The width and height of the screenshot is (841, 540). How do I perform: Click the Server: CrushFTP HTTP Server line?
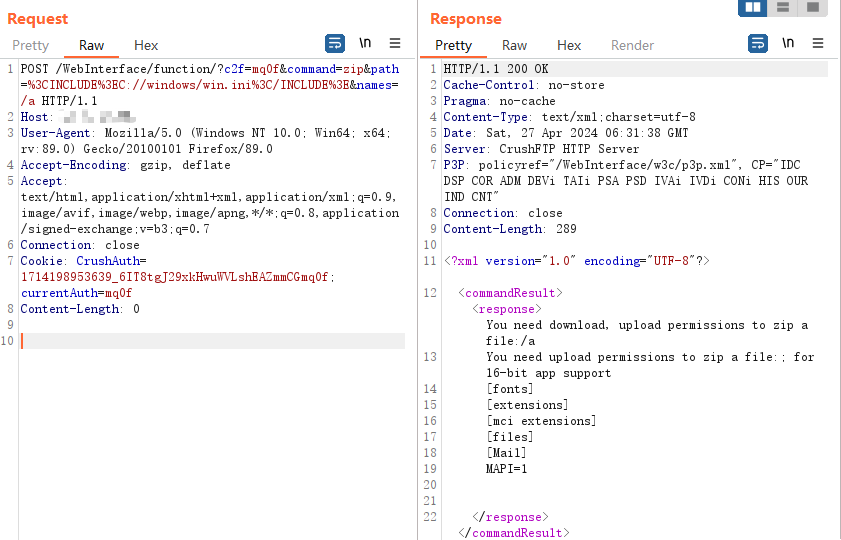coord(541,149)
